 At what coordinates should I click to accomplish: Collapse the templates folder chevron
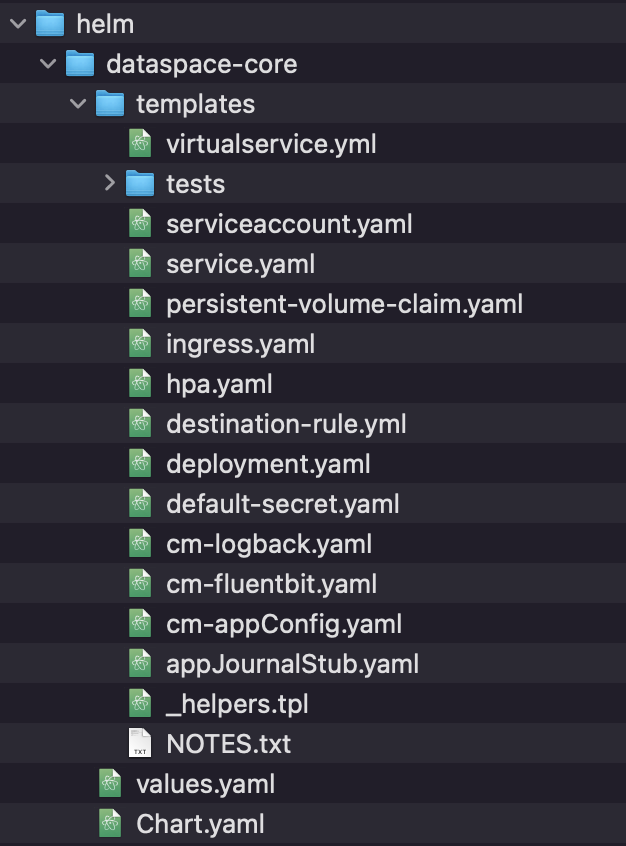78,104
